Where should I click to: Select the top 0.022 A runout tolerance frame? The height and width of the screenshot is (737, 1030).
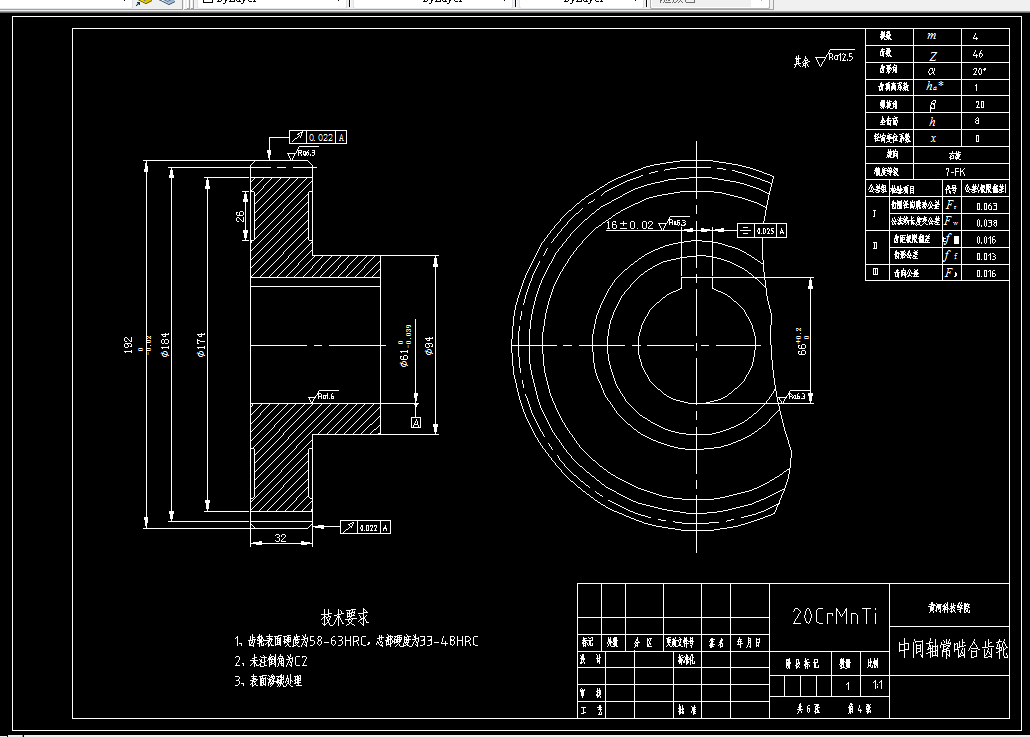coord(318,137)
